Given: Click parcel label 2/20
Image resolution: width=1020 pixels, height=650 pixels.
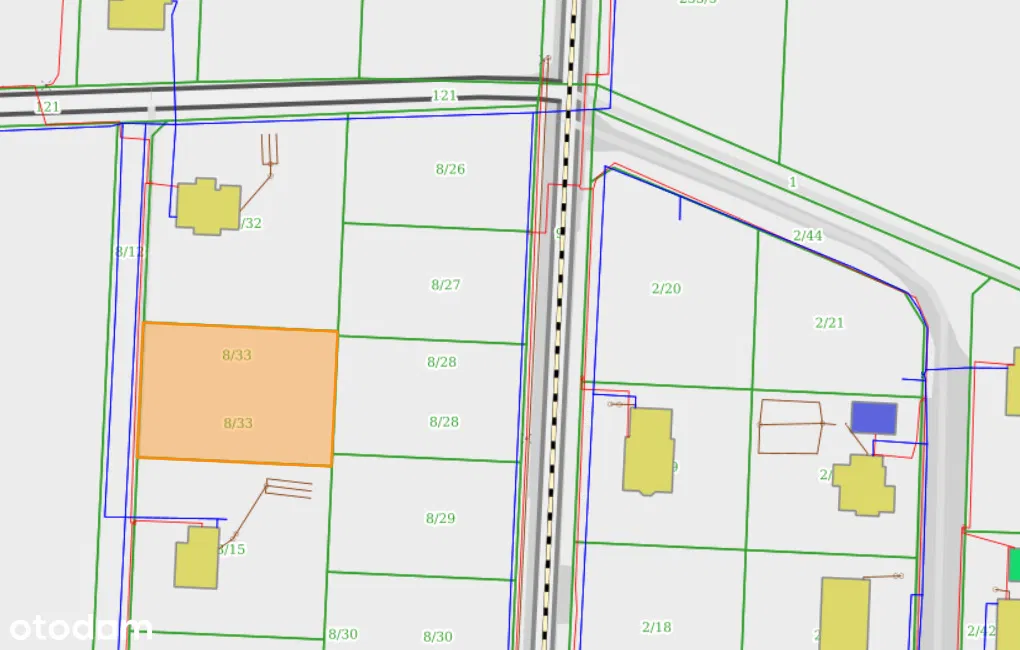Looking at the screenshot, I should tap(666, 289).
